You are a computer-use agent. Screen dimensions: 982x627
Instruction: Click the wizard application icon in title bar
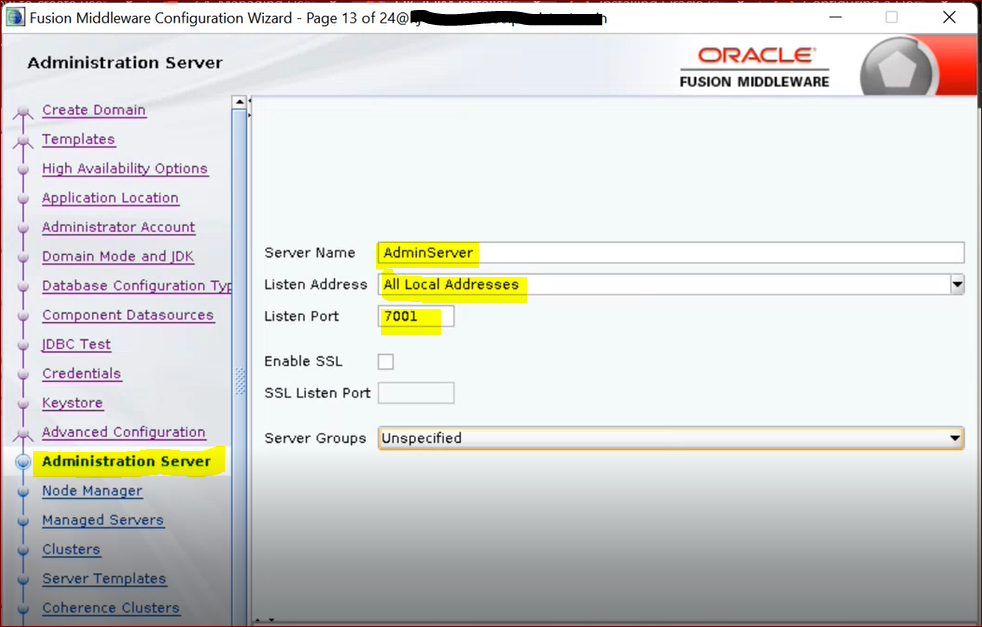[16, 18]
